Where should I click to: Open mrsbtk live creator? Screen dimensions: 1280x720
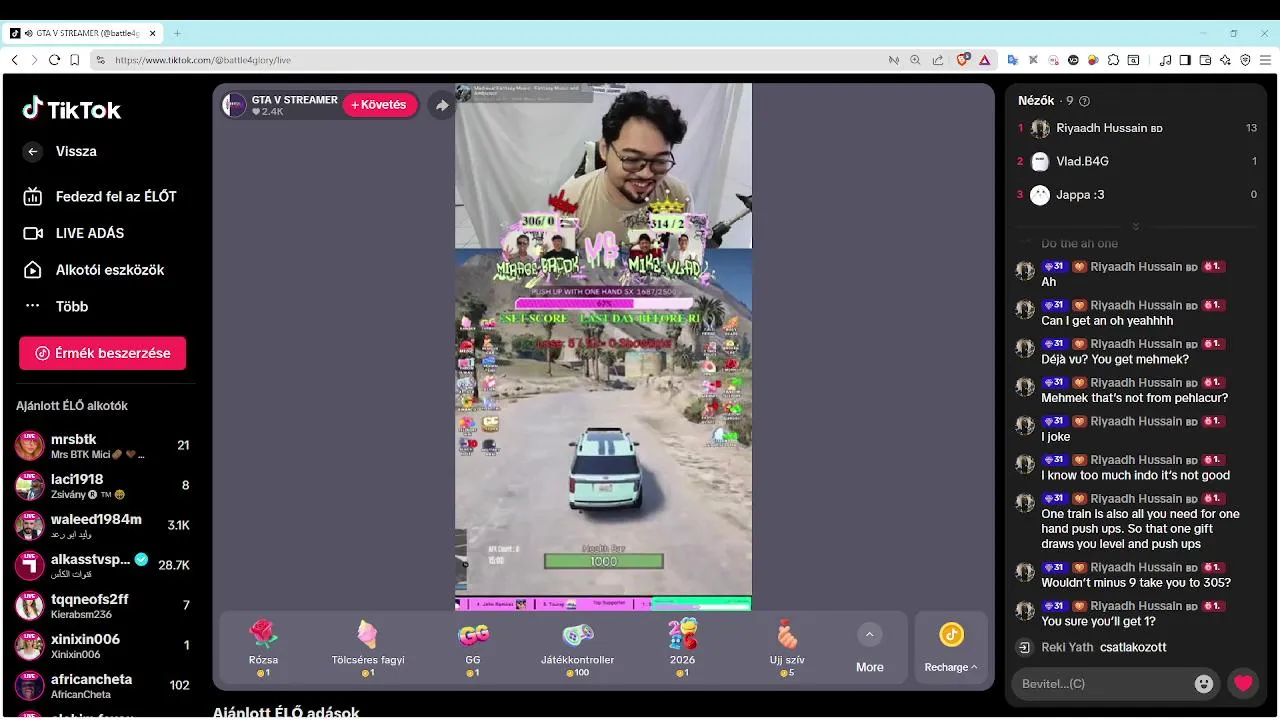(x=101, y=446)
